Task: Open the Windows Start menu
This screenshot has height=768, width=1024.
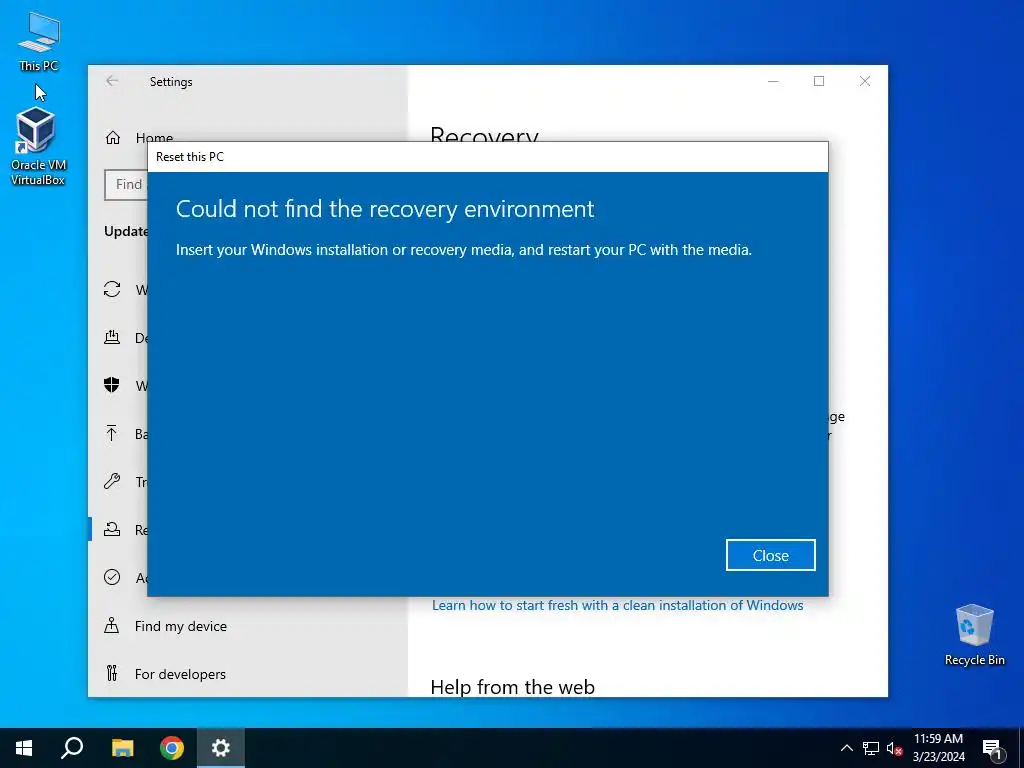Action: 24,748
